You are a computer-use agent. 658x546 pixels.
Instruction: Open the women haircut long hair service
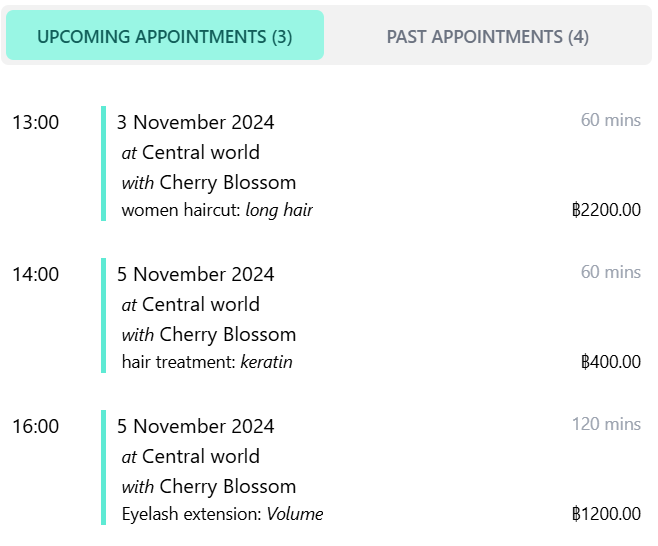217,210
